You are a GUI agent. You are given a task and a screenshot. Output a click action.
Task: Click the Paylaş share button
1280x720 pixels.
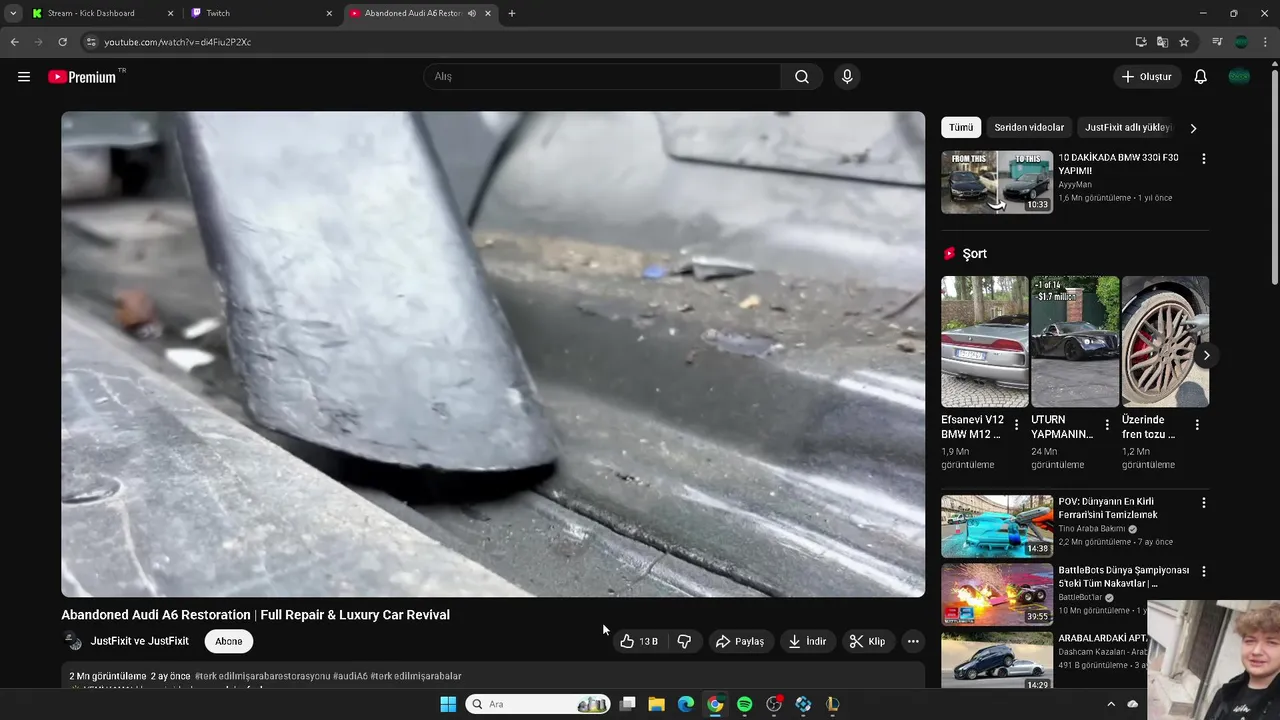pyautogui.click(x=740, y=641)
